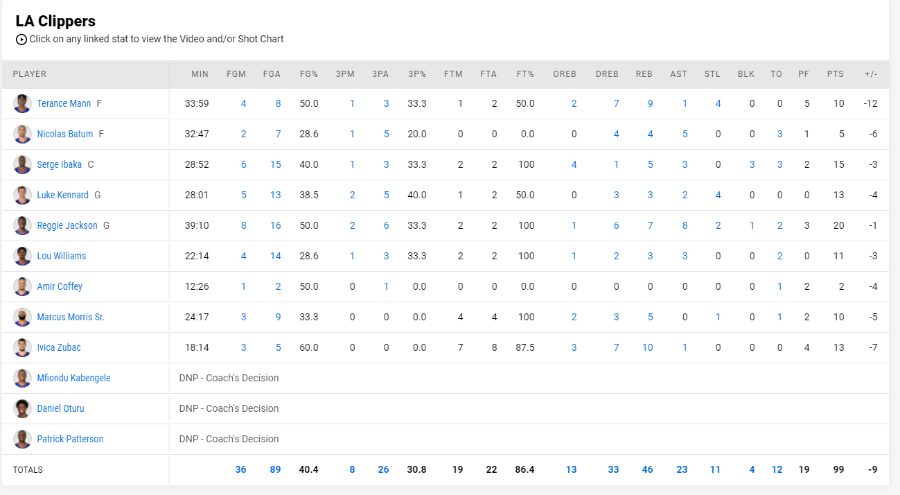Click the +/- column header

[x=871, y=74]
